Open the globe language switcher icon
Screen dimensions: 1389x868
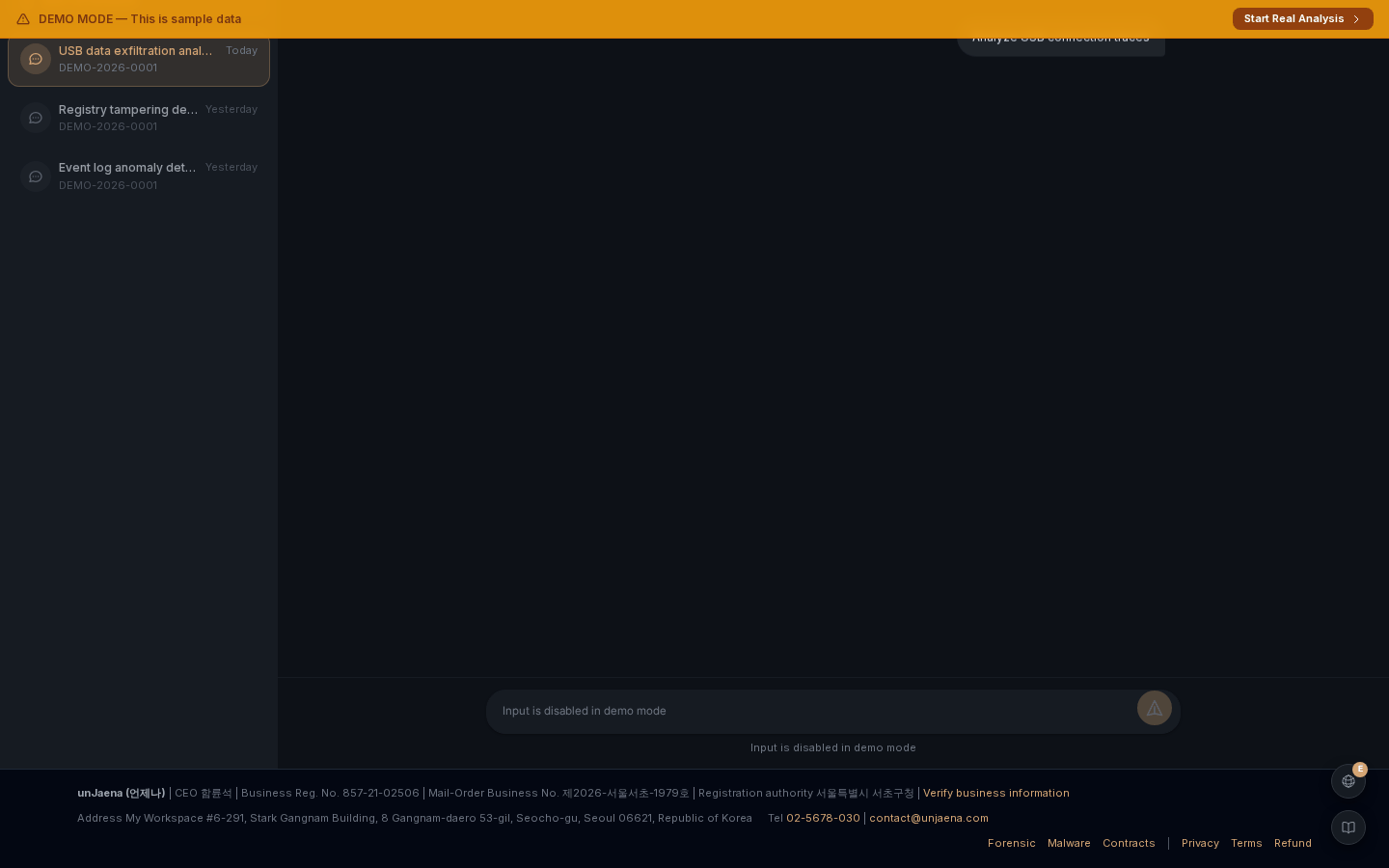(1348, 781)
